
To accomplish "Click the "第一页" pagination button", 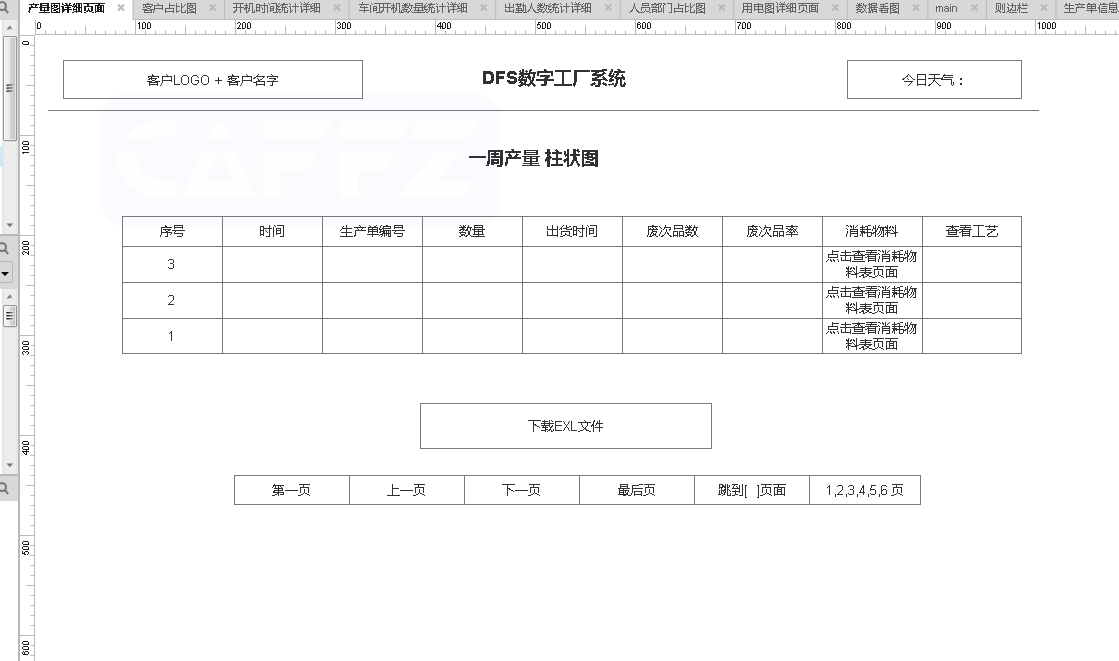I will tap(291, 489).
